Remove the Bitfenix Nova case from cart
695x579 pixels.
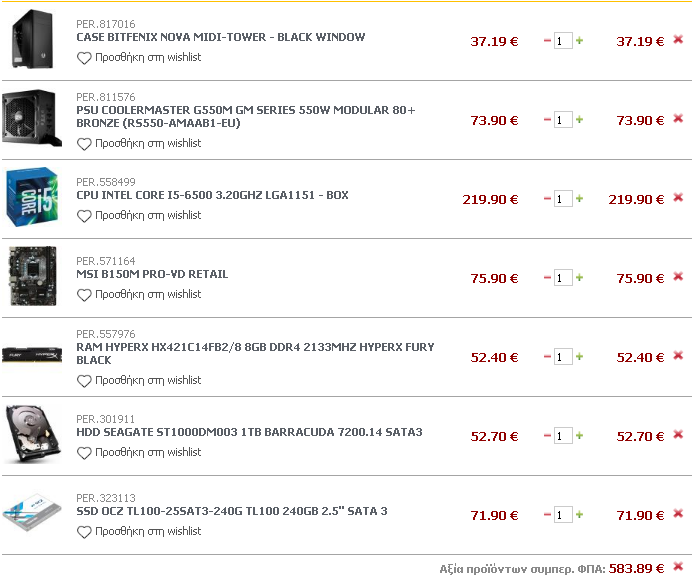(x=678, y=40)
